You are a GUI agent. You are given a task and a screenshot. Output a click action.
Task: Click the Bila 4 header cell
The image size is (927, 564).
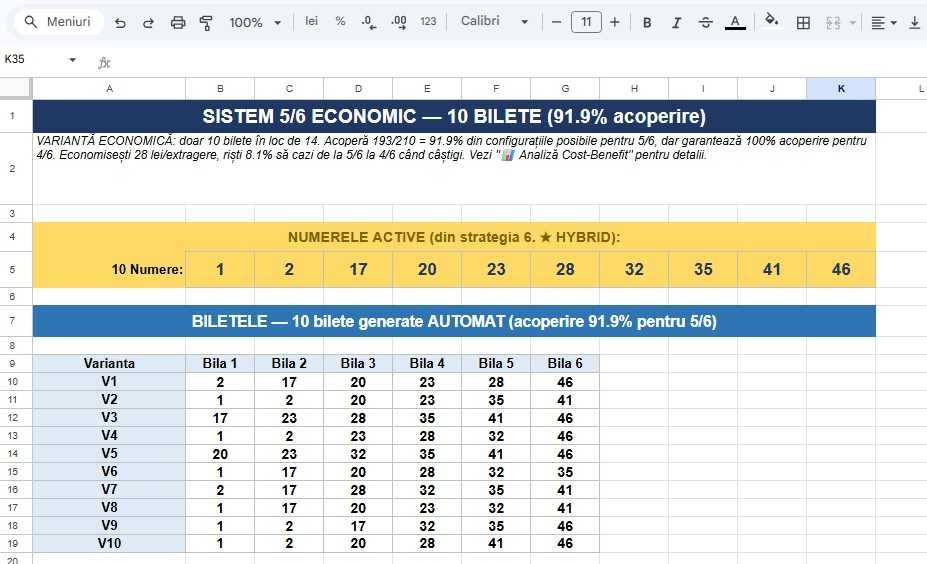click(427, 364)
